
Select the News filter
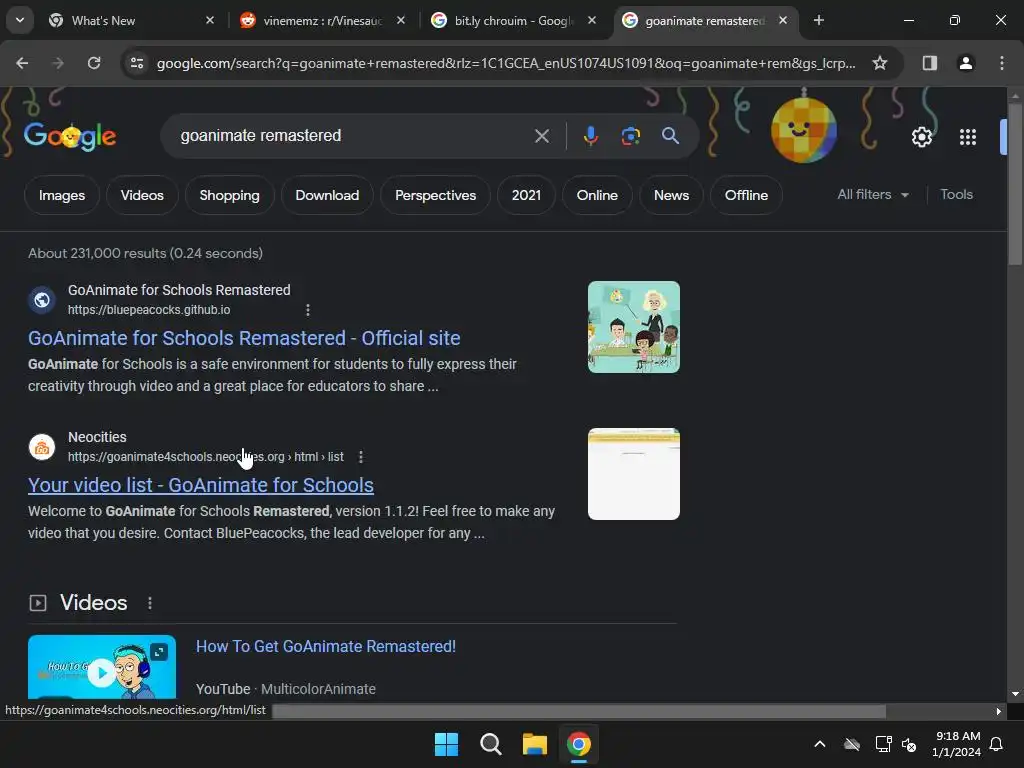[671, 195]
